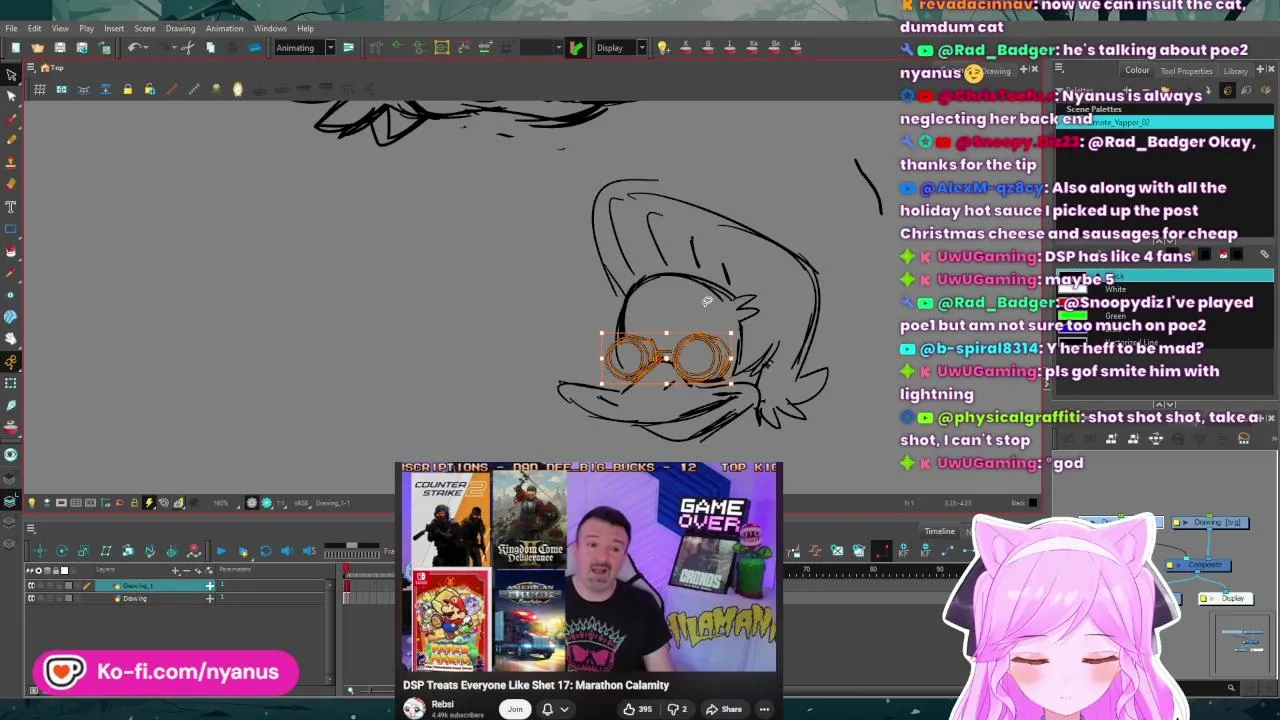Viewport: 1280px width, 720px height.
Task: Click the Add Keyframe KF plus icon
Action: pos(903,551)
